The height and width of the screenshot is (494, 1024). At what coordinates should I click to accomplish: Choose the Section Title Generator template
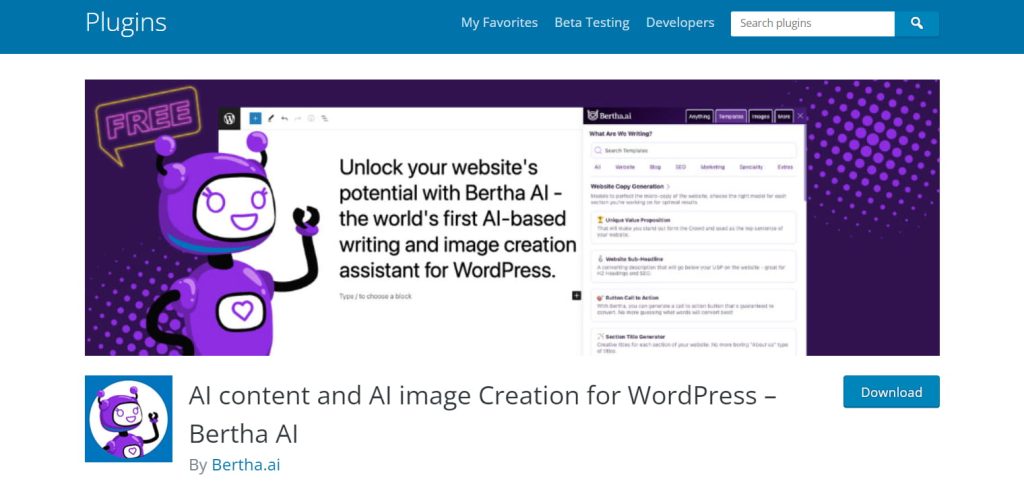[x=694, y=342]
